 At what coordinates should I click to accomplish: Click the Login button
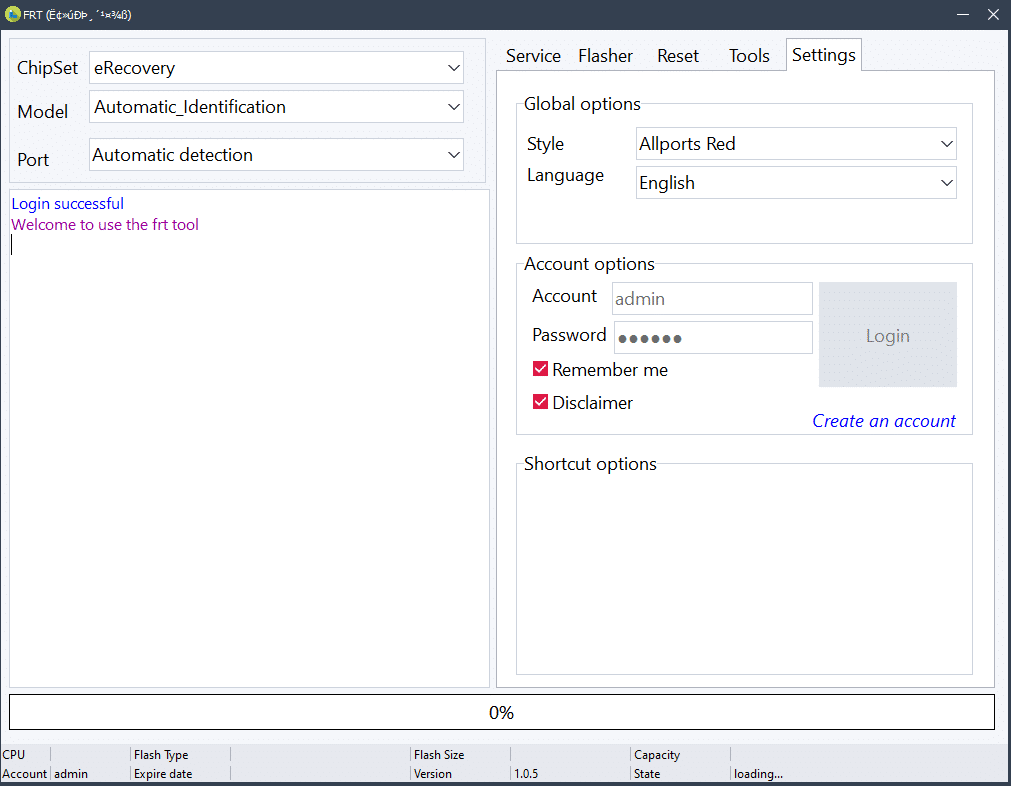(x=888, y=335)
